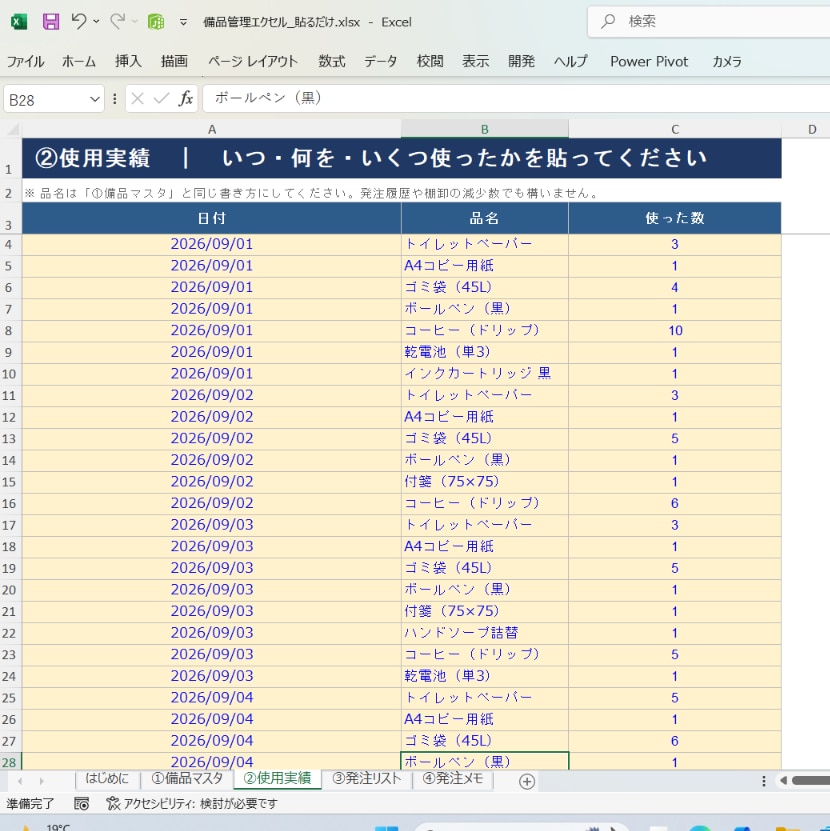This screenshot has width=830, height=831.
Task: Switch to the はじめに sheet tab
Action: 107,779
